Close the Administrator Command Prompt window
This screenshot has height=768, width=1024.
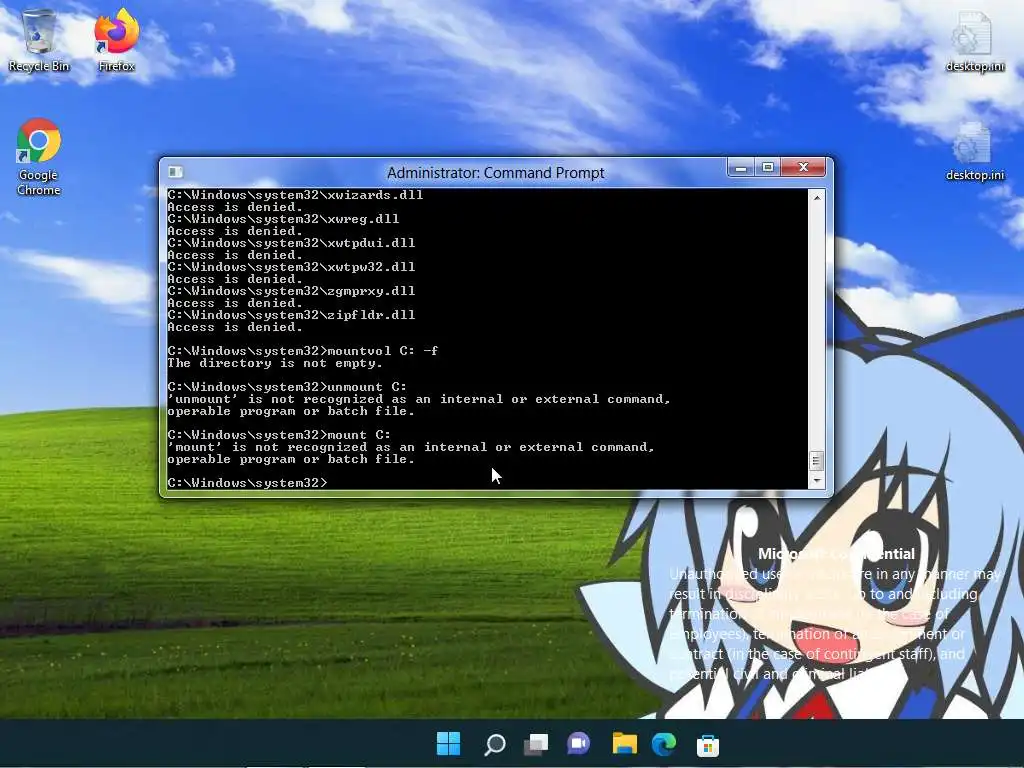pos(804,168)
